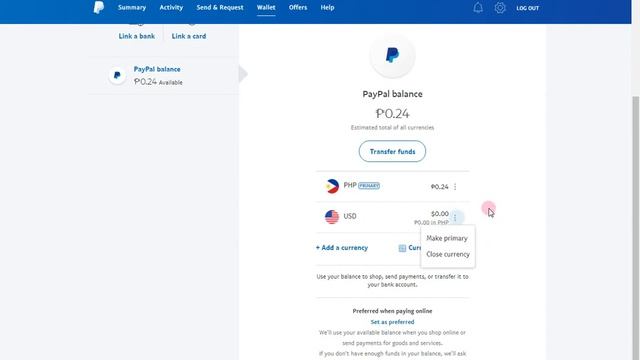Click Link a bank
This screenshot has width=640, height=360.
tap(137, 36)
